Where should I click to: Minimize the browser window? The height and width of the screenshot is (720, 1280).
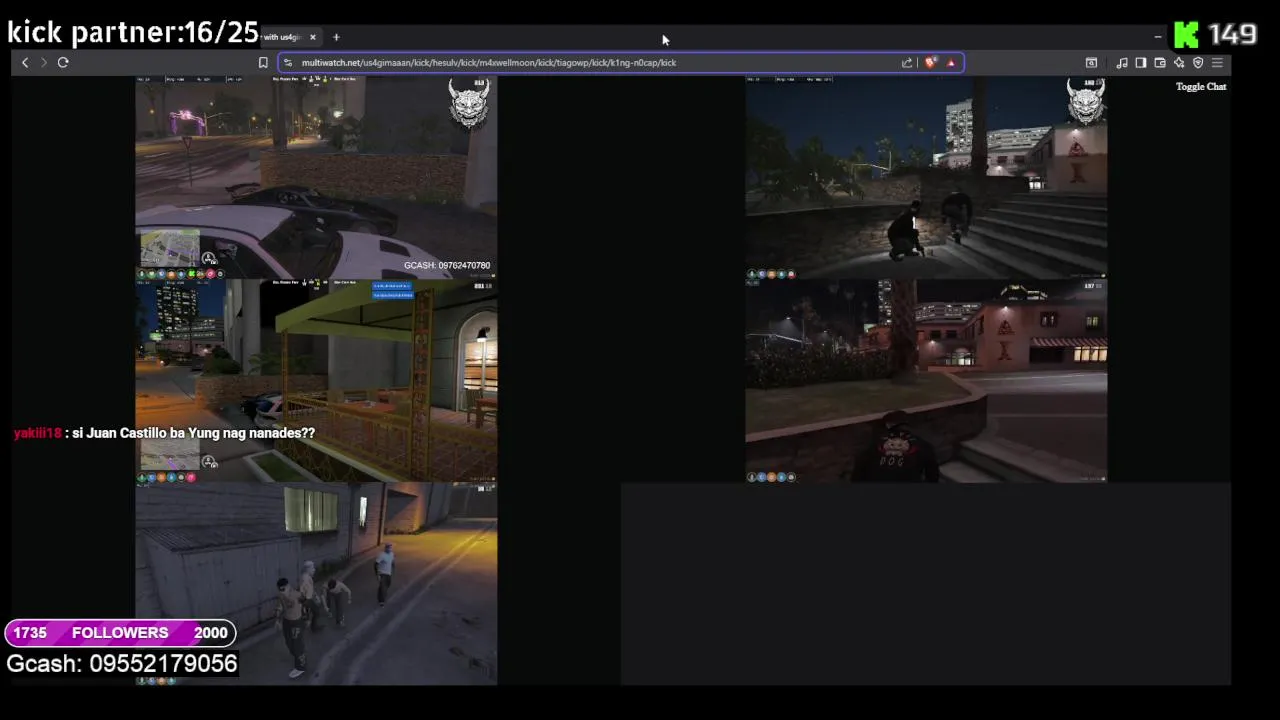[1158, 37]
